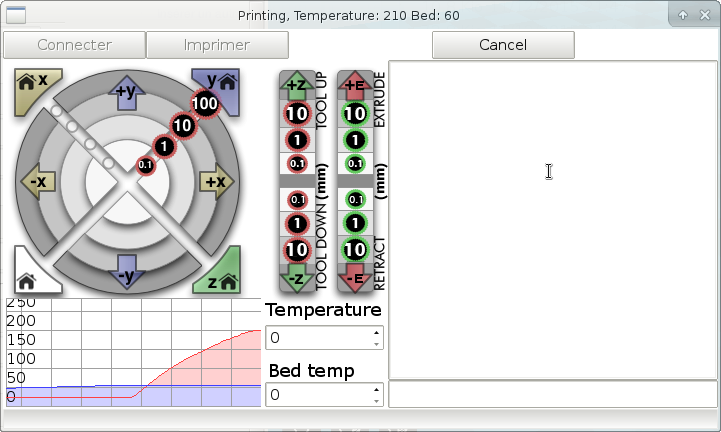This screenshot has width=721, height=432.
Task: Retract 0.1 mm of filament
Action: pyautogui.click(x=355, y=200)
